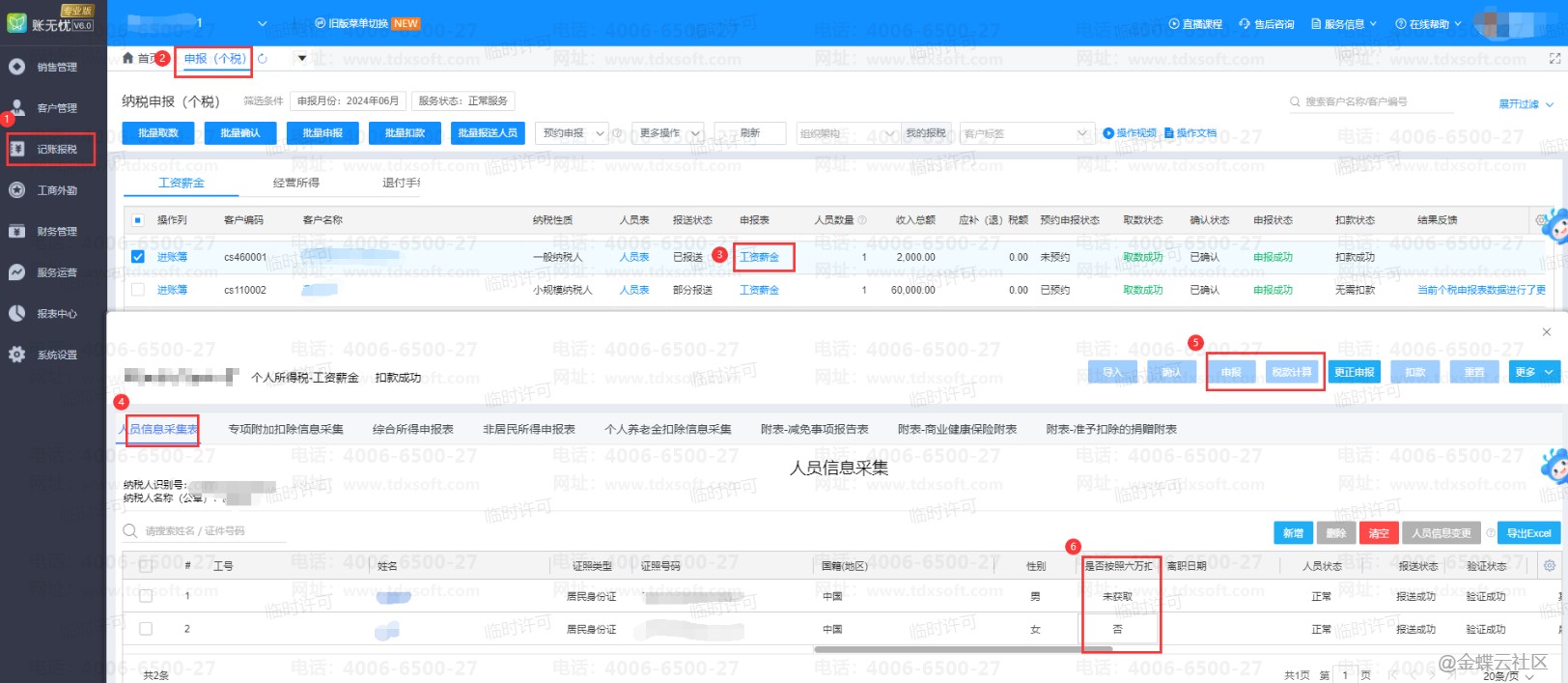Open the 综合所得申报表 tab

412,429
